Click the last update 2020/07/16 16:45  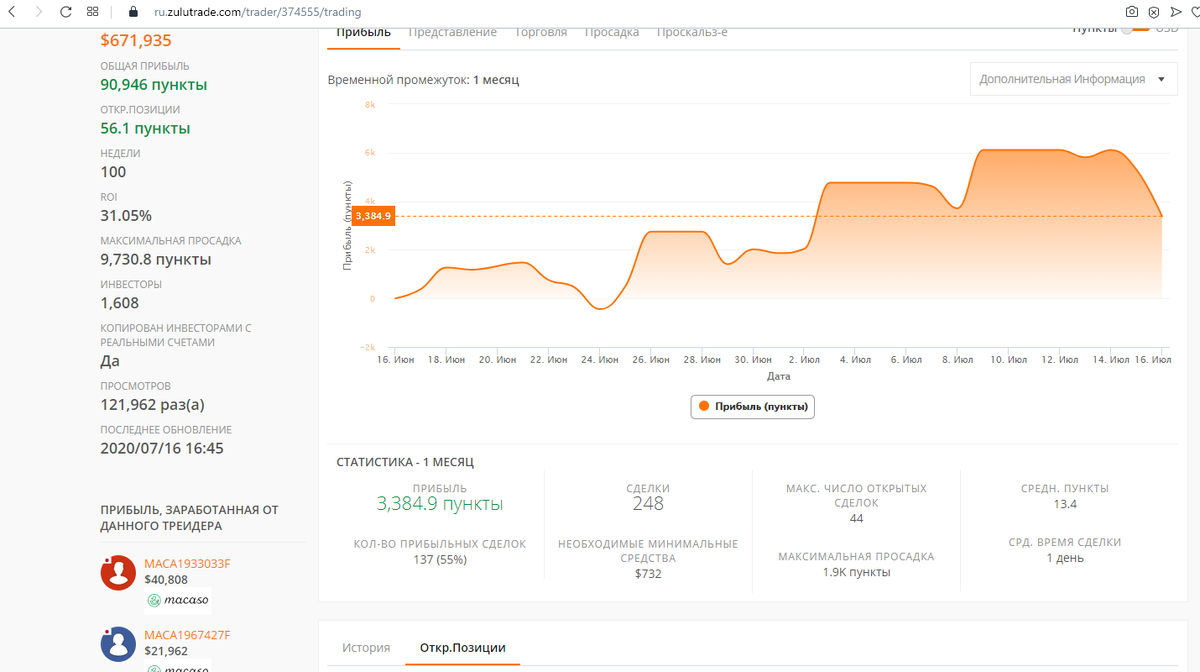pos(162,448)
